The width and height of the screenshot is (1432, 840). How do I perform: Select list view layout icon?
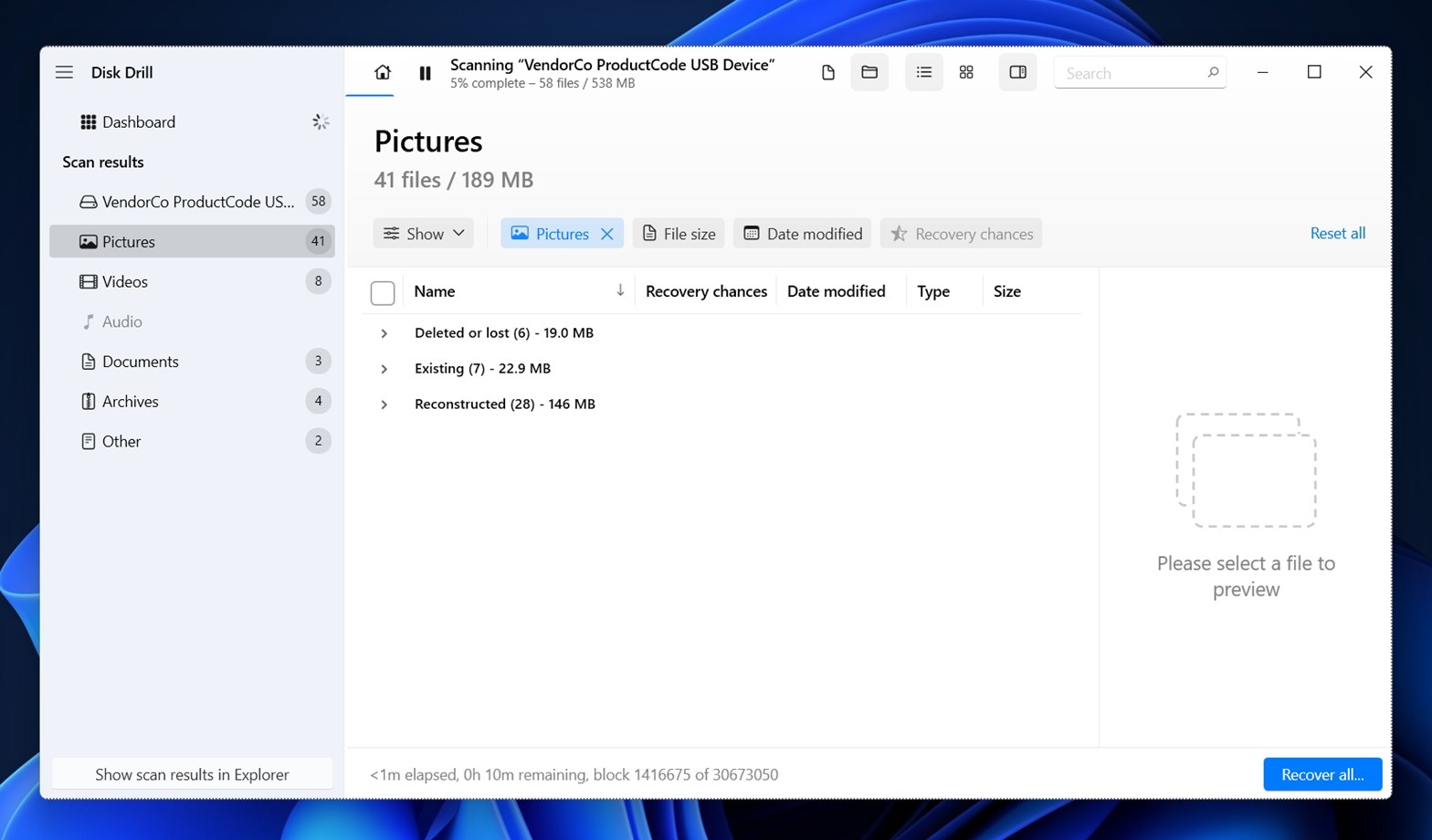click(x=923, y=72)
